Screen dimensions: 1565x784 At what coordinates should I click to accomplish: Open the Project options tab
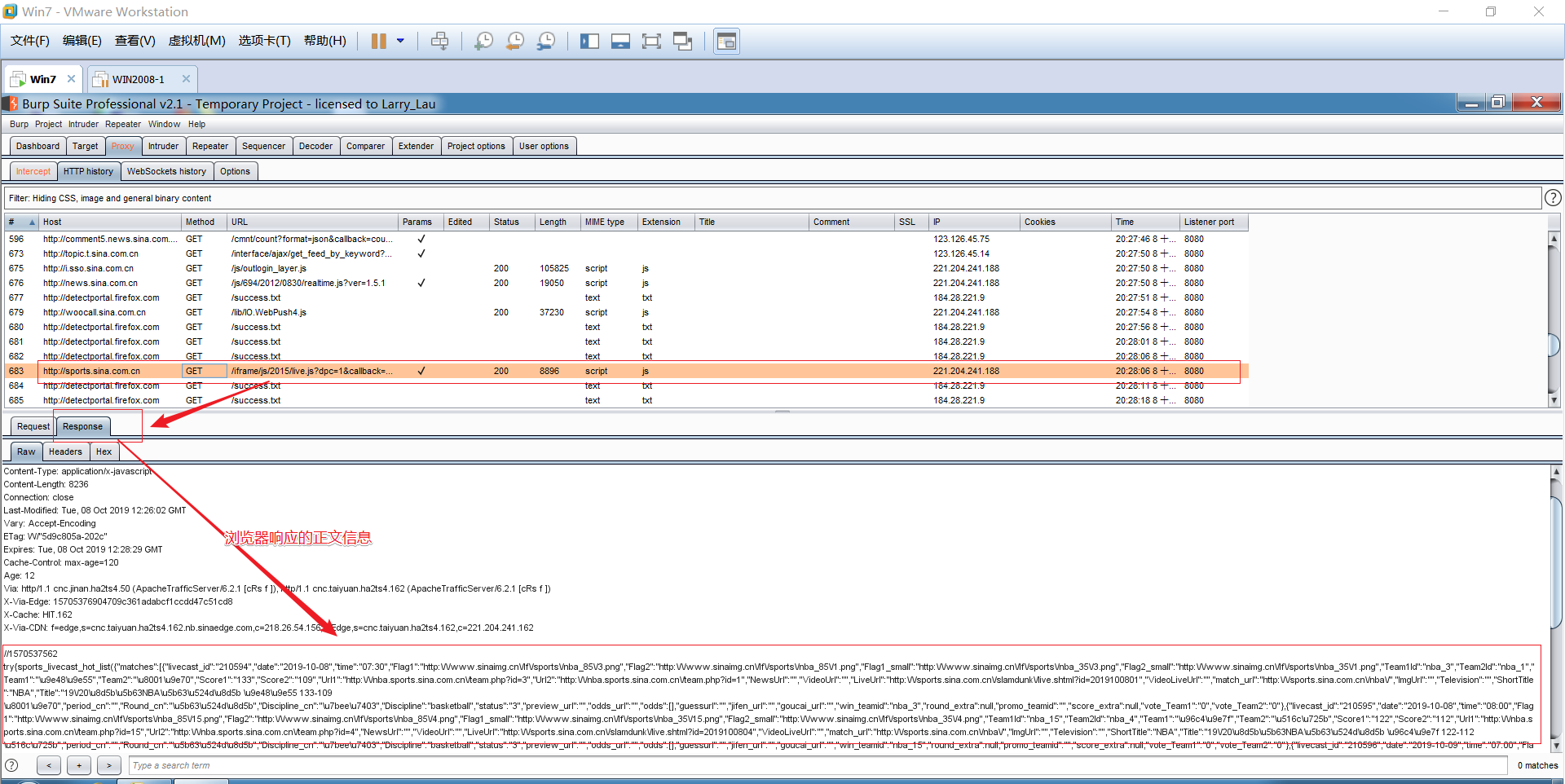[x=476, y=146]
